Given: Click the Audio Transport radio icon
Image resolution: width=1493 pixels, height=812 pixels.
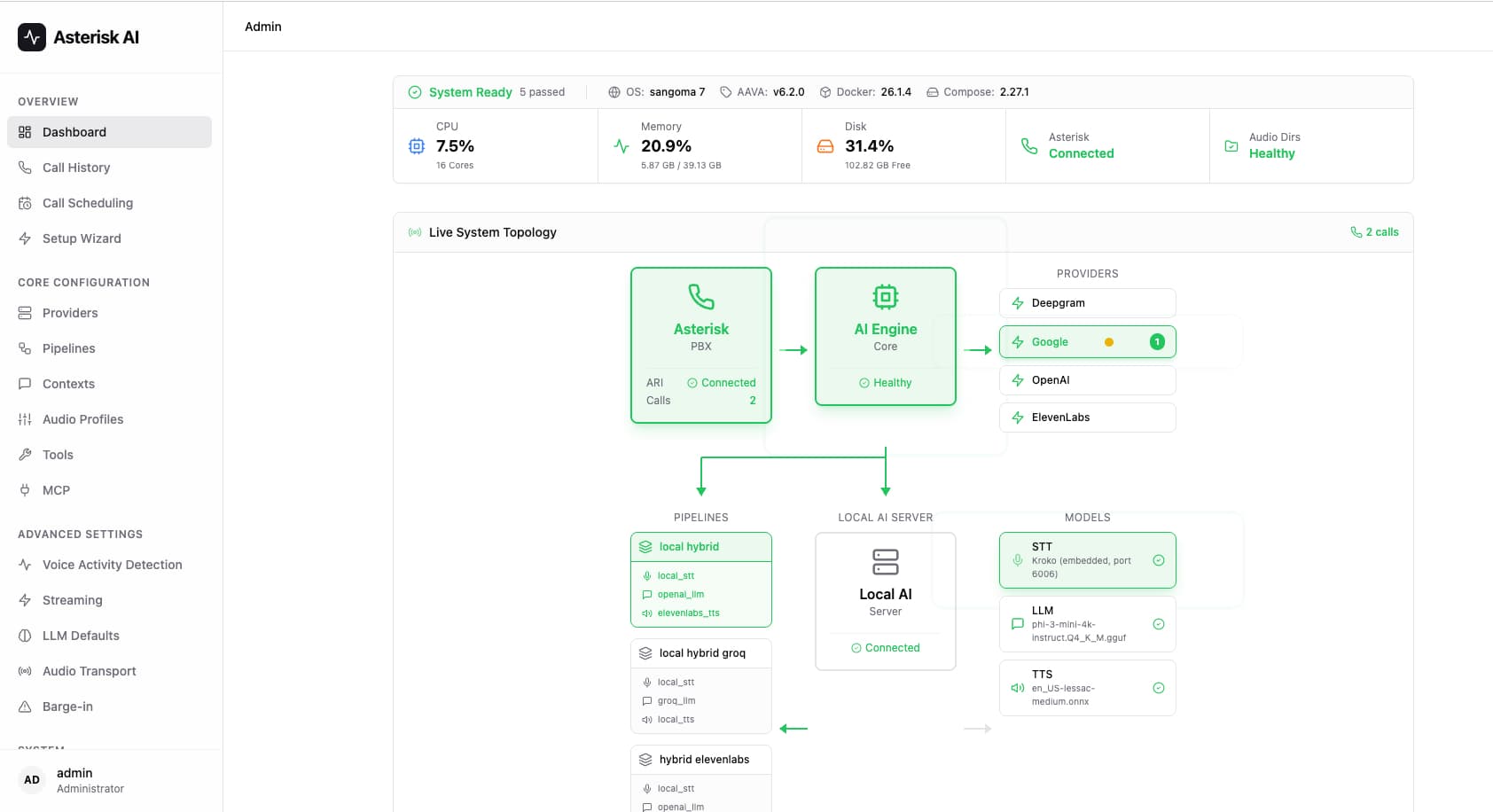Looking at the screenshot, I should pos(25,671).
